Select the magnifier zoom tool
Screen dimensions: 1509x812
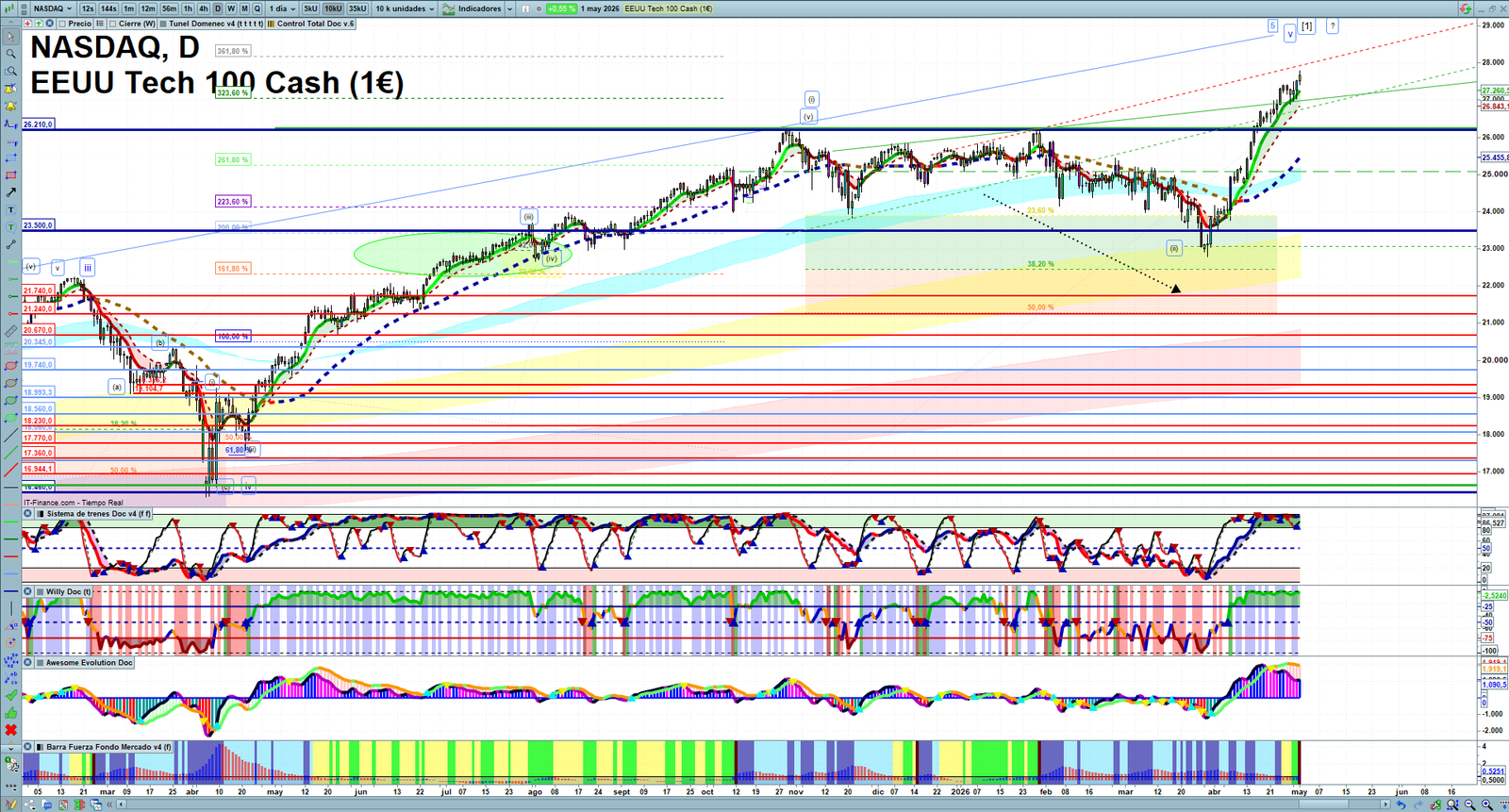tap(10, 54)
